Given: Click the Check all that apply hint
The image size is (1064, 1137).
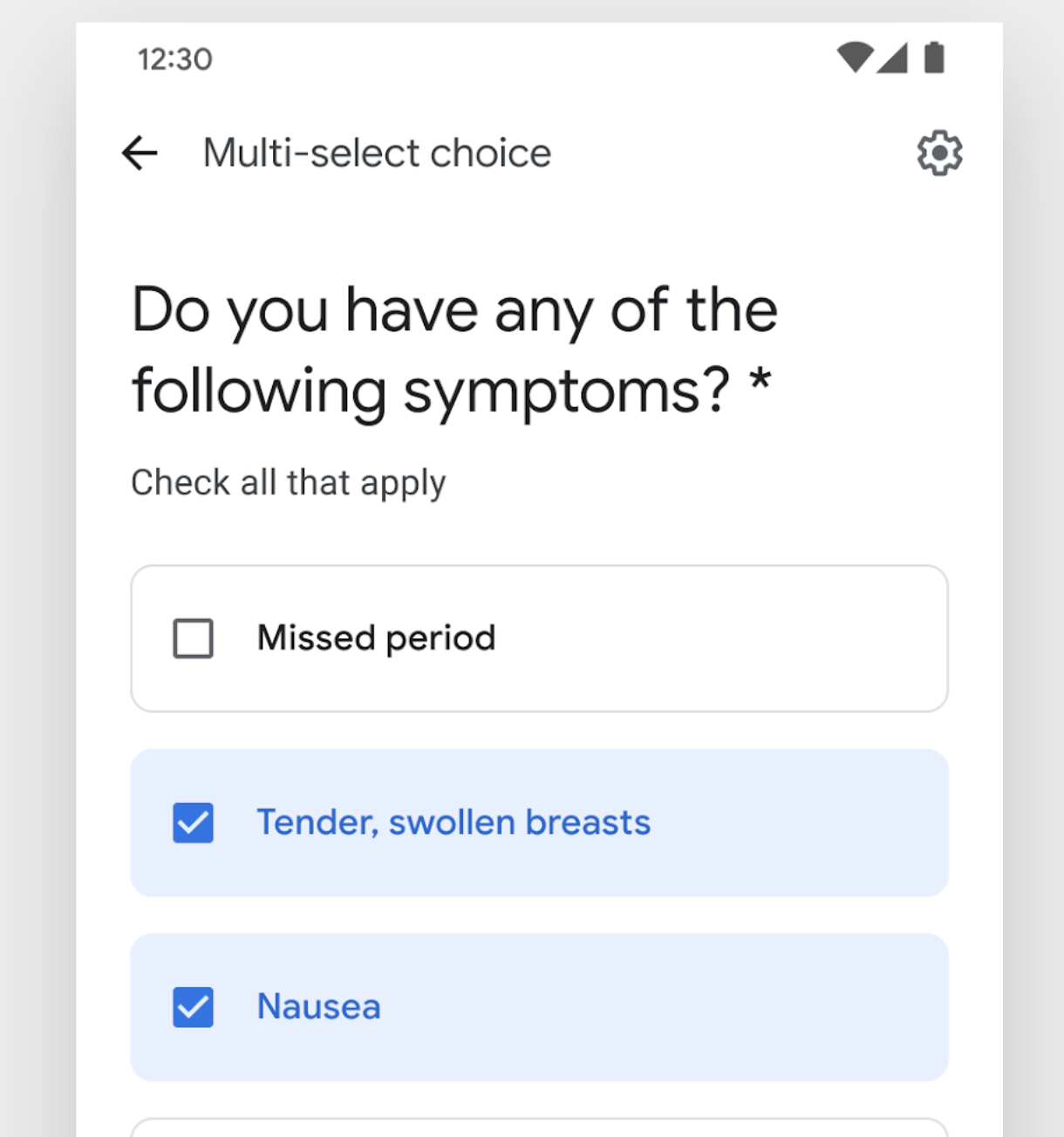Looking at the screenshot, I should point(288,481).
